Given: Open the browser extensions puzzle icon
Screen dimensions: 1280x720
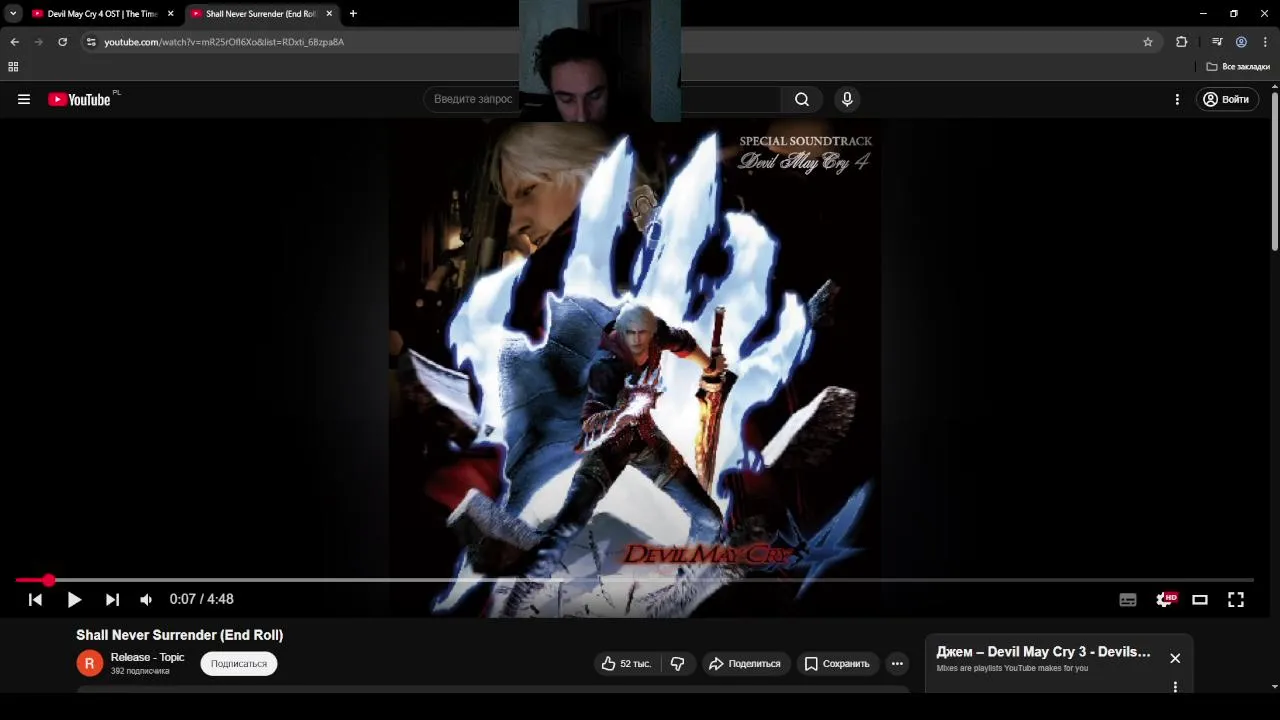Looking at the screenshot, I should click(1182, 42).
